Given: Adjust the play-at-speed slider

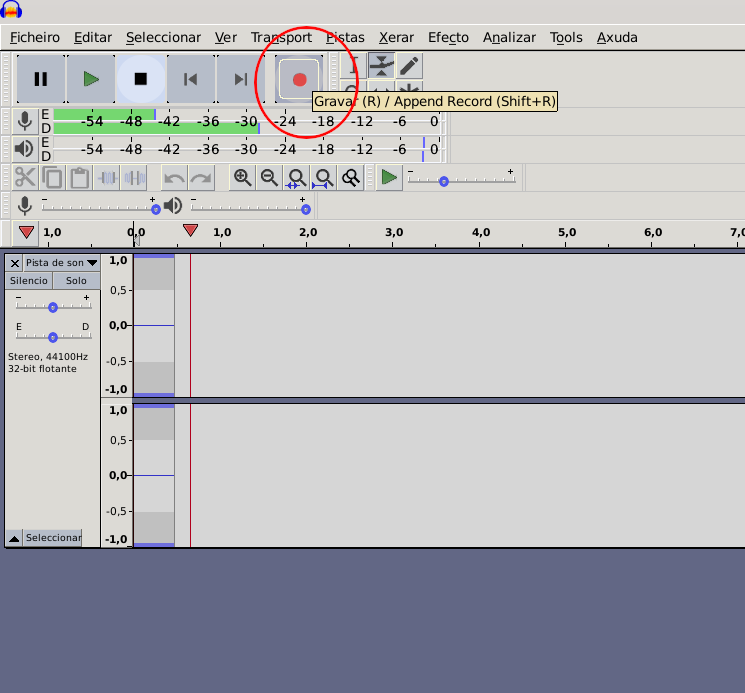Looking at the screenshot, I should tap(461, 180).
